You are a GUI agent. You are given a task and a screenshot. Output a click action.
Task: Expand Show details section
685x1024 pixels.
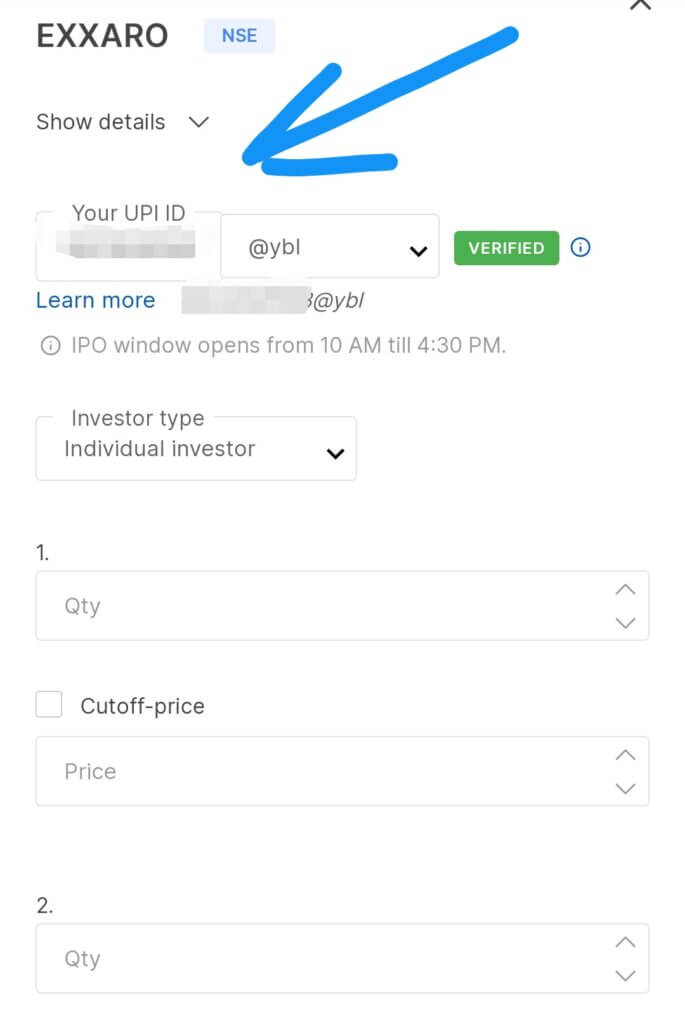(122, 122)
